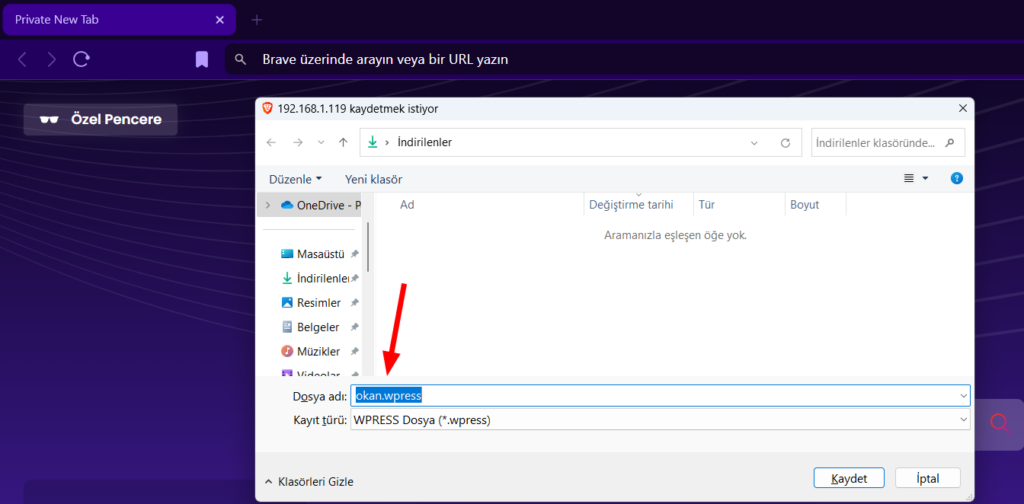The image size is (1024, 504).
Task: Expand the address path history dropdown
Action: tap(754, 143)
